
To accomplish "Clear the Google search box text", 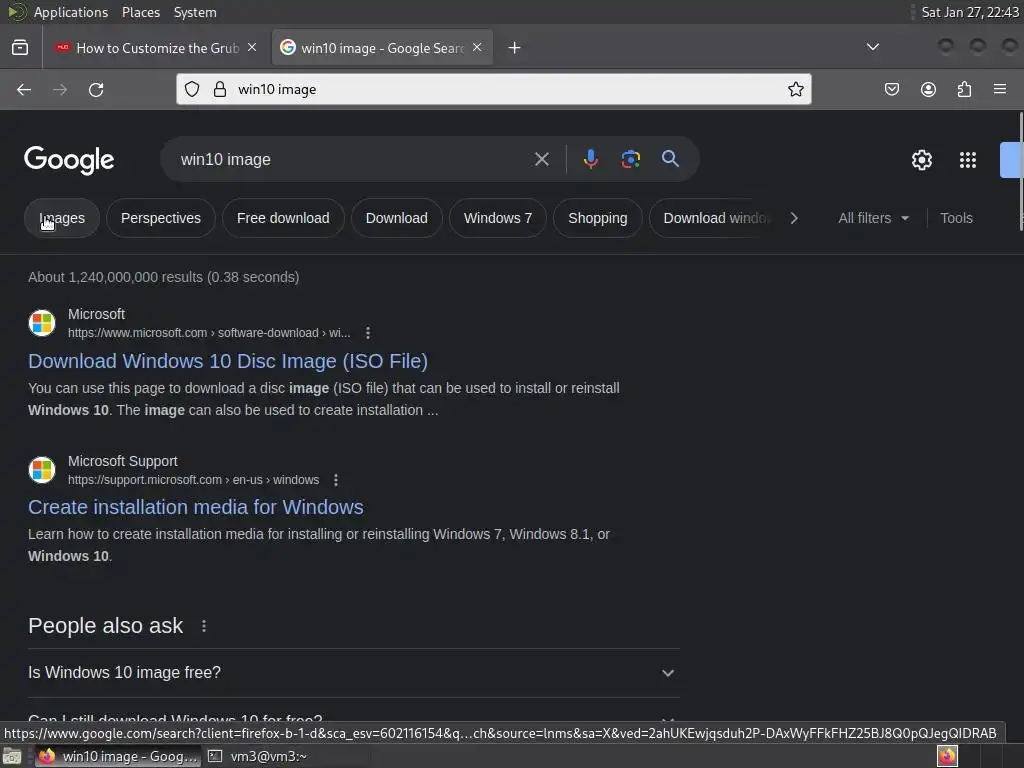I will tap(542, 159).
